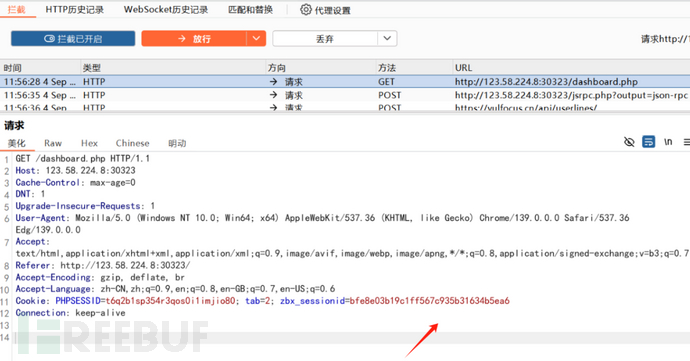
Task: Switch to the 拦截 tab
Action: point(17,9)
